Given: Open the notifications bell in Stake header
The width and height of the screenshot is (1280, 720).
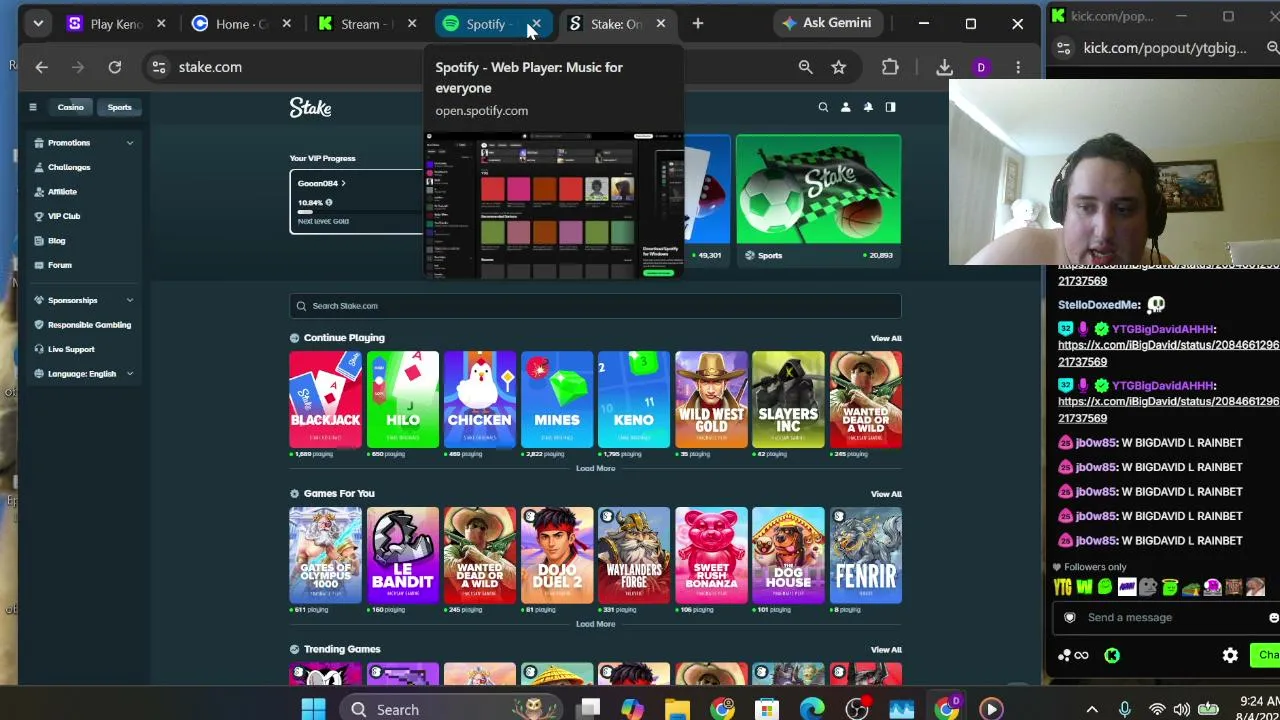Looking at the screenshot, I should [868, 107].
